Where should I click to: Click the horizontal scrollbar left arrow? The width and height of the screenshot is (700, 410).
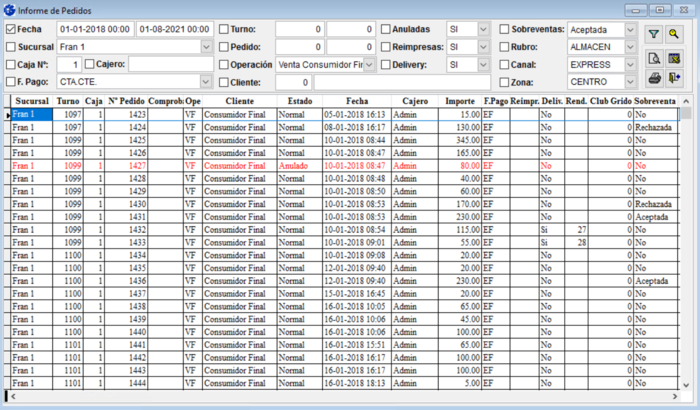point(13,396)
